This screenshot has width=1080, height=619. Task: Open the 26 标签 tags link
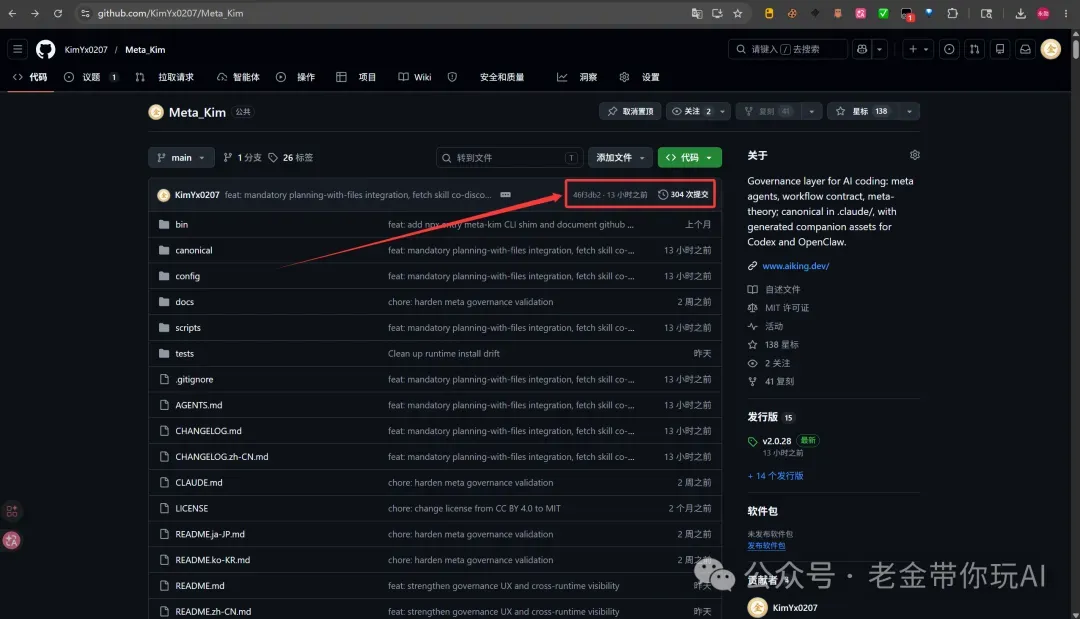(x=291, y=158)
